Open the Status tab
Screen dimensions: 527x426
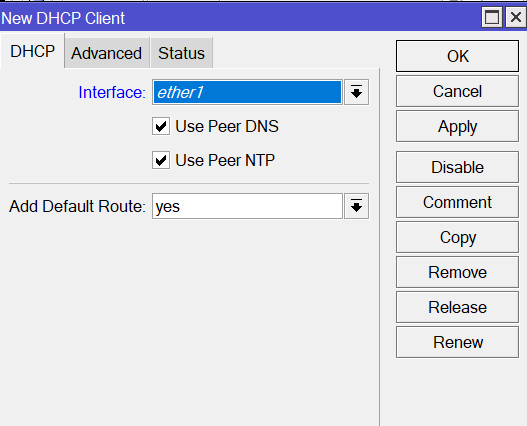tap(181, 53)
